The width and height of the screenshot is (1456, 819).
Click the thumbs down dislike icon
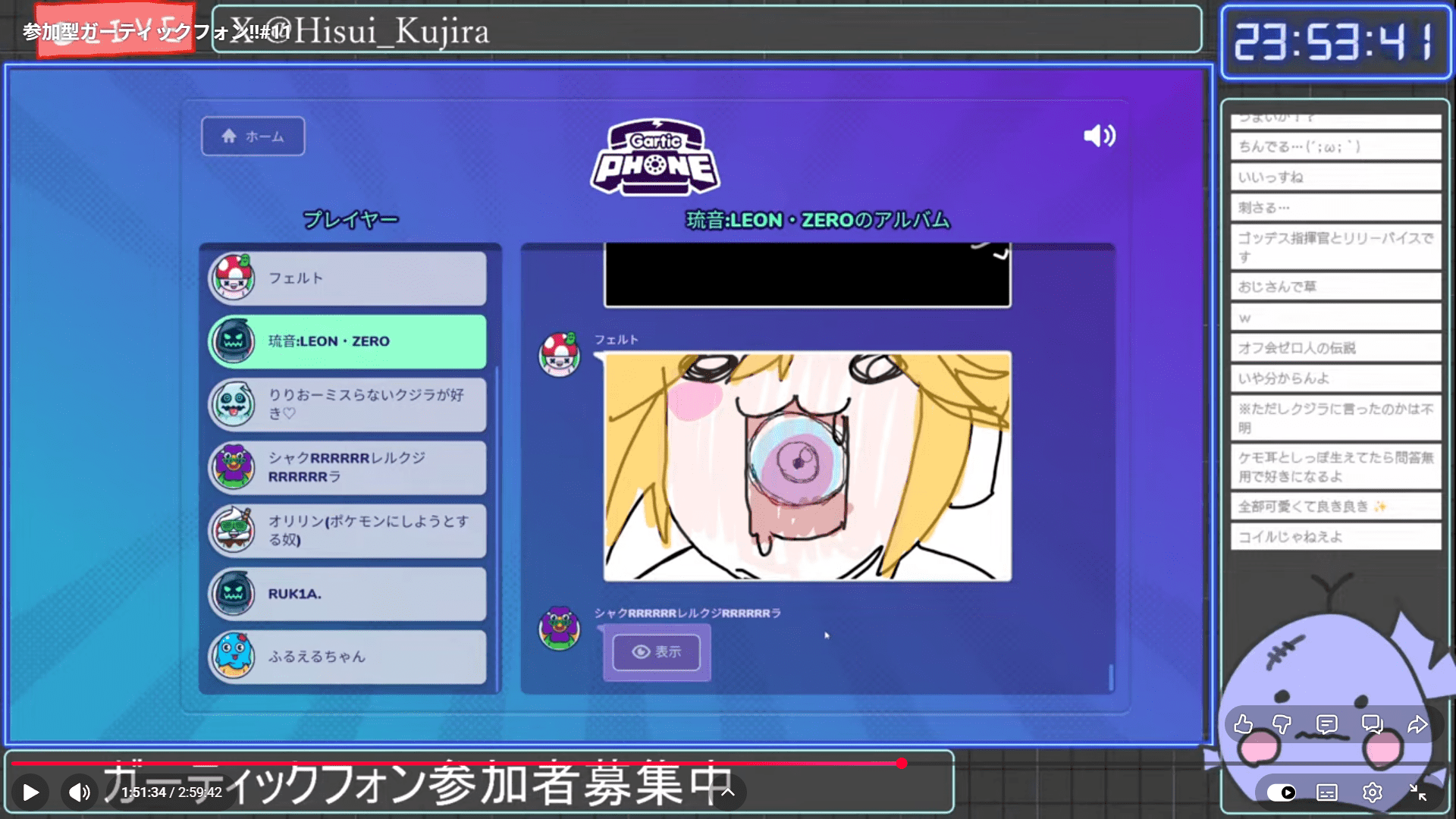[x=1282, y=724]
